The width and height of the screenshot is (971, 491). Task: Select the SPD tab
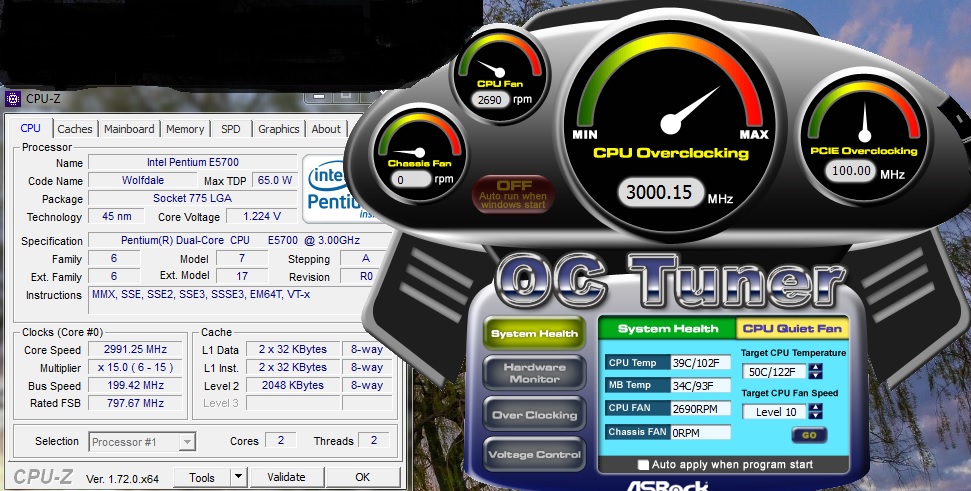point(230,129)
